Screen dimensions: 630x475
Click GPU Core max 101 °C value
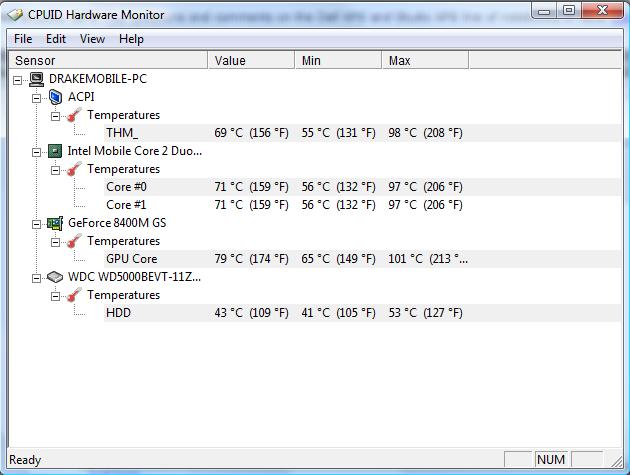[x=428, y=259]
